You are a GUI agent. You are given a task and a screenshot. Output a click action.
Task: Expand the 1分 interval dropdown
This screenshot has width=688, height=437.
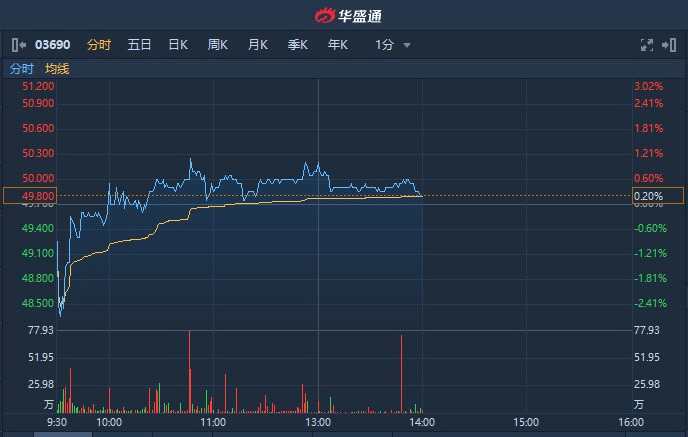385,45
